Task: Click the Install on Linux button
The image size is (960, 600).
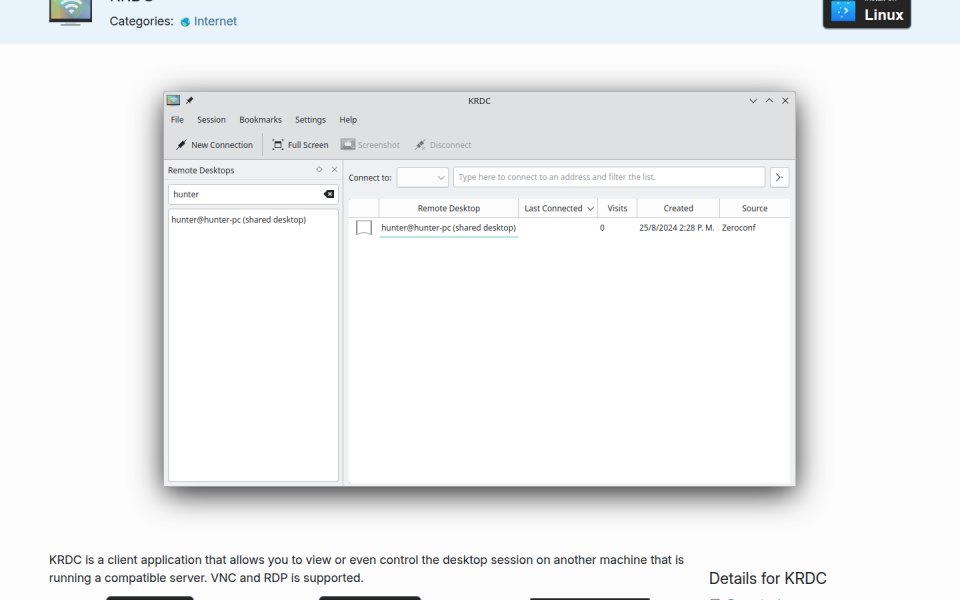Action: point(866,12)
